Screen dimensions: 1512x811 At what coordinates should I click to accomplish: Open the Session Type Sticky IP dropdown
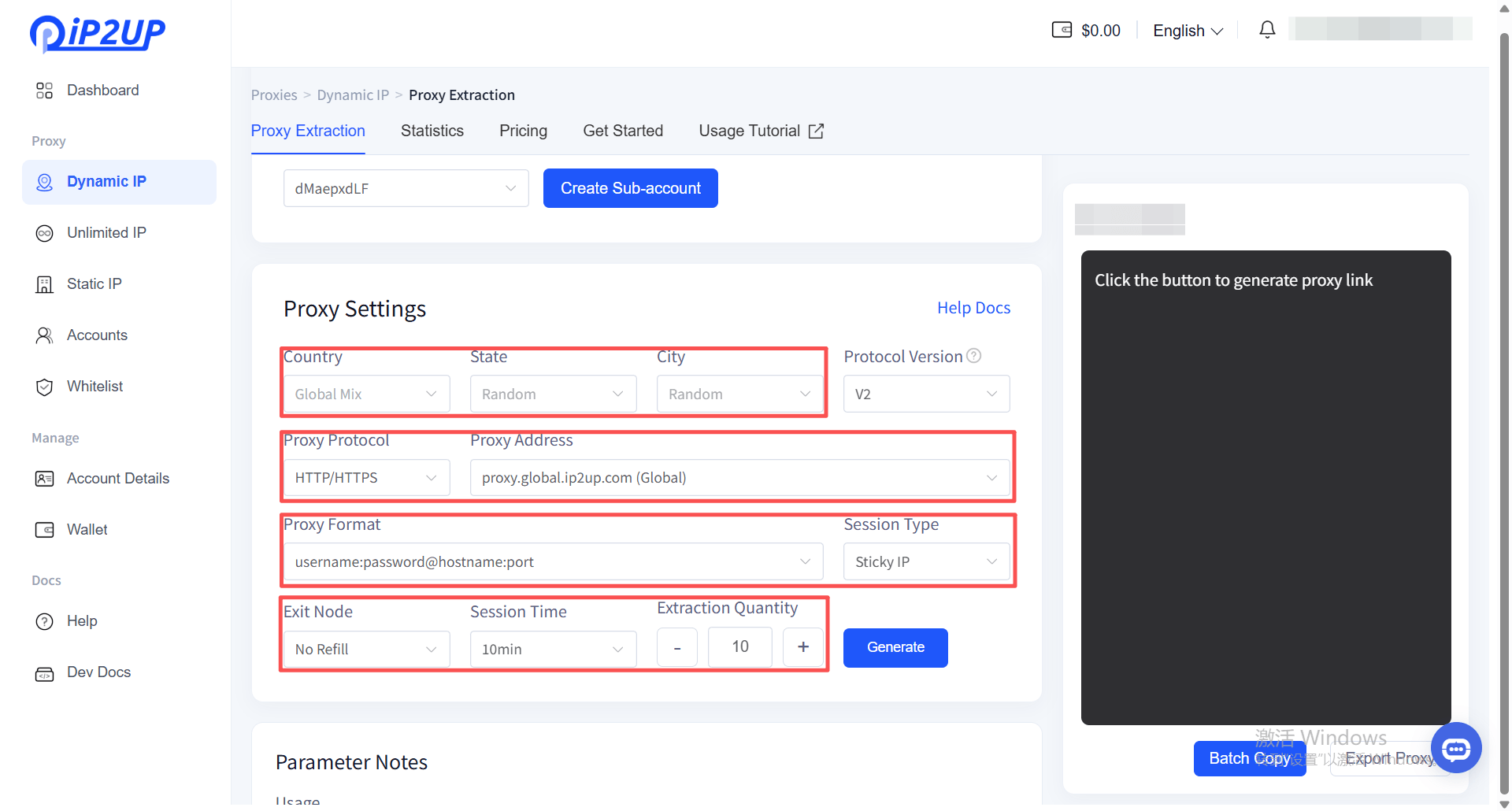926,561
